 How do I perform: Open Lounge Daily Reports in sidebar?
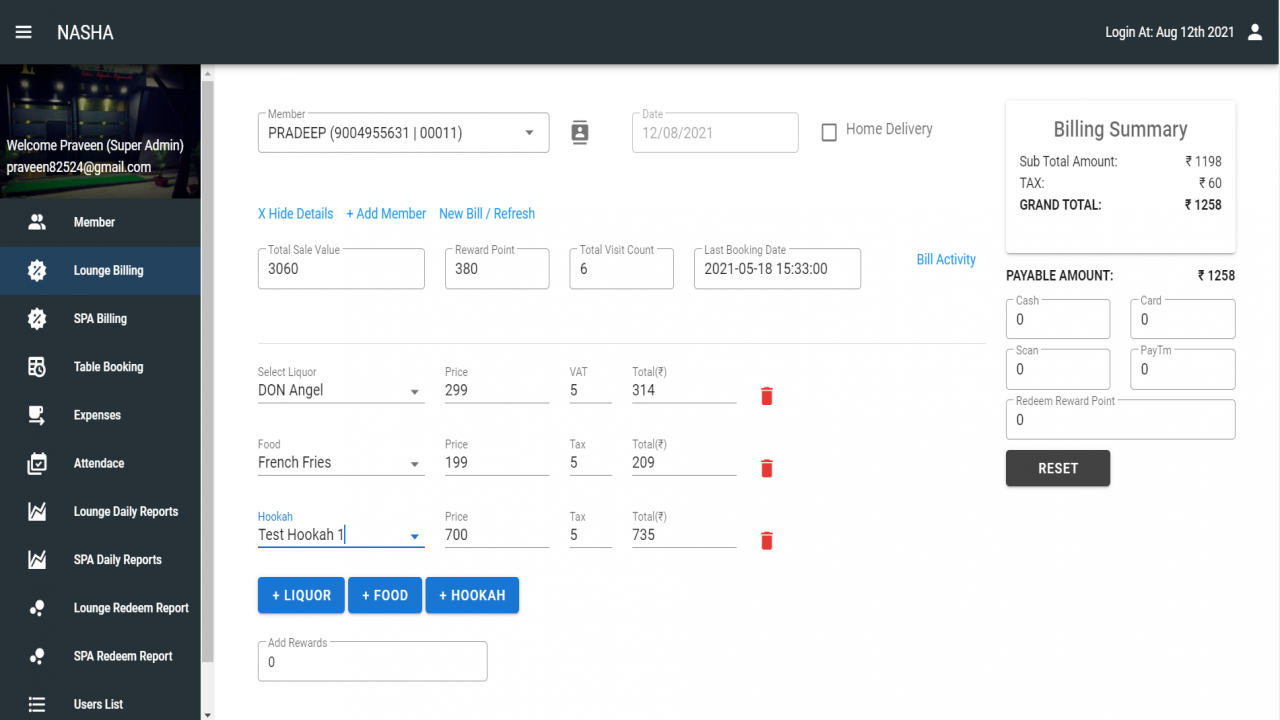100,511
